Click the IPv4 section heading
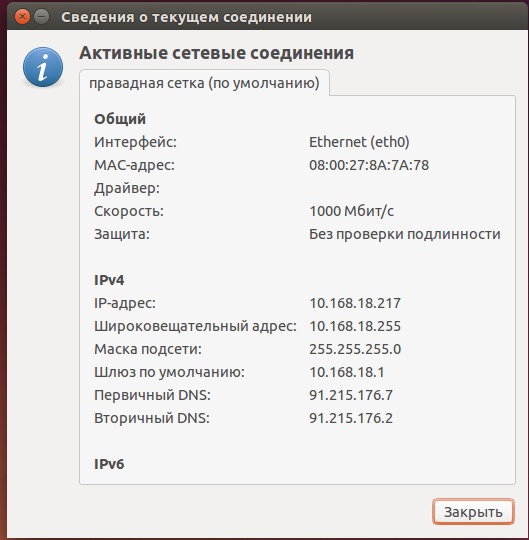529x540 pixels. point(109,280)
